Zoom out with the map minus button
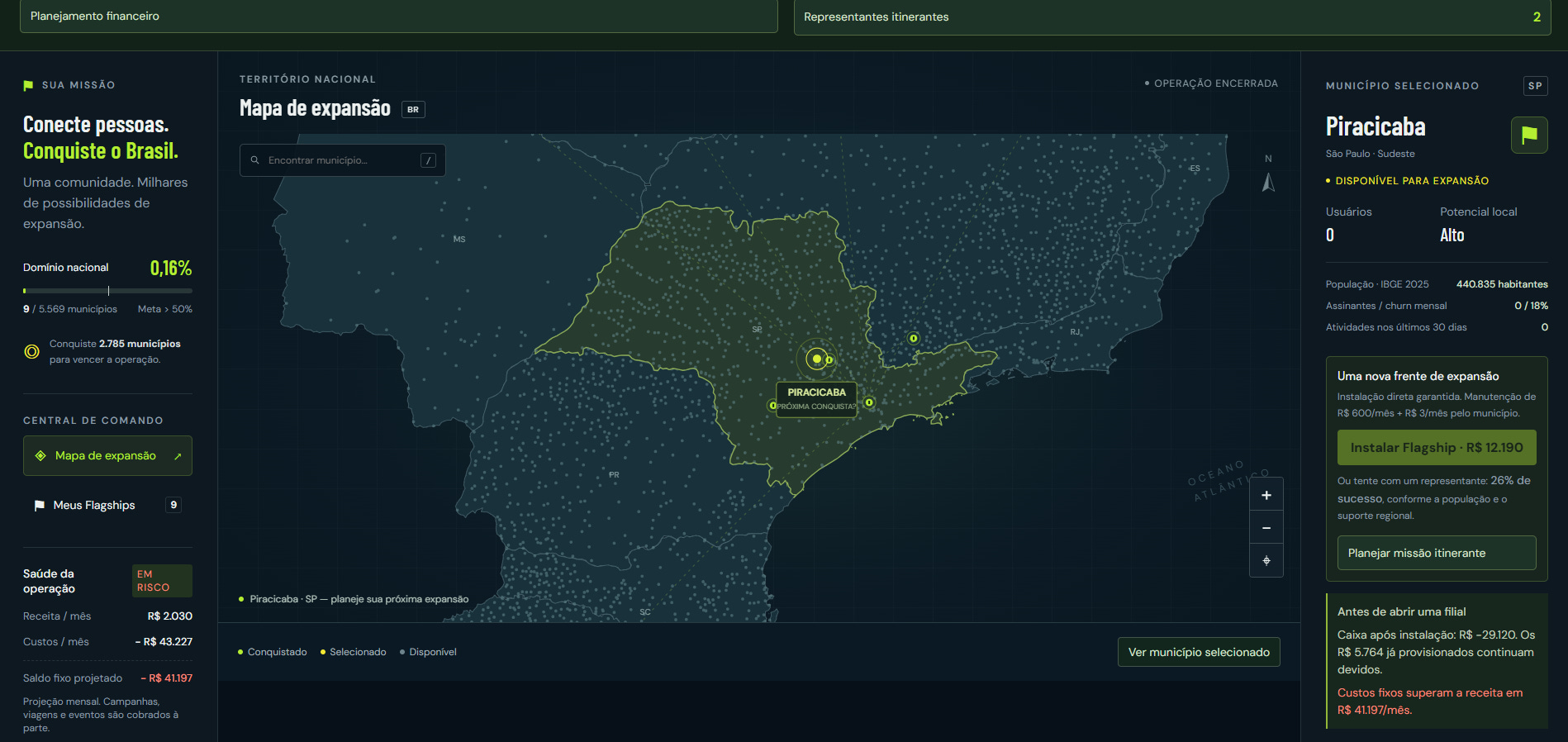1568x742 pixels. (x=1266, y=528)
